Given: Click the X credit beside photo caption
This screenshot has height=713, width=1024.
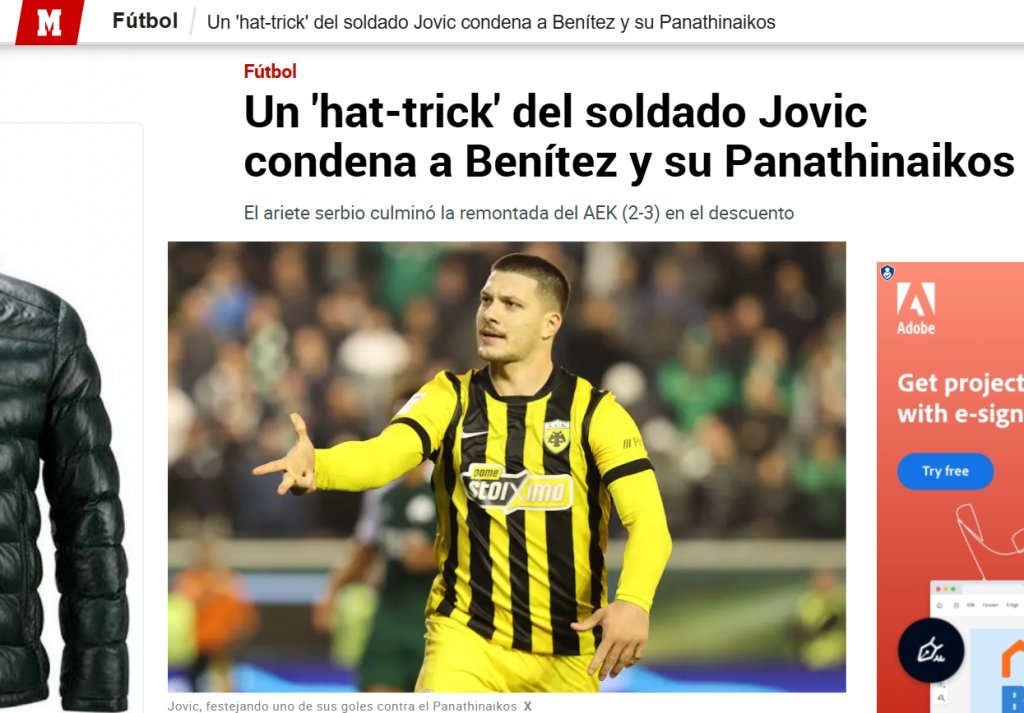Looking at the screenshot, I should [x=528, y=706].
